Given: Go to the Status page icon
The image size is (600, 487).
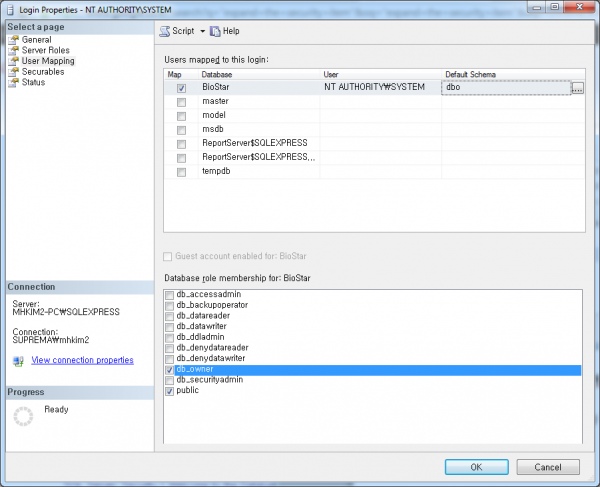Looking at the screenshot, I should (x=13, y=83).
